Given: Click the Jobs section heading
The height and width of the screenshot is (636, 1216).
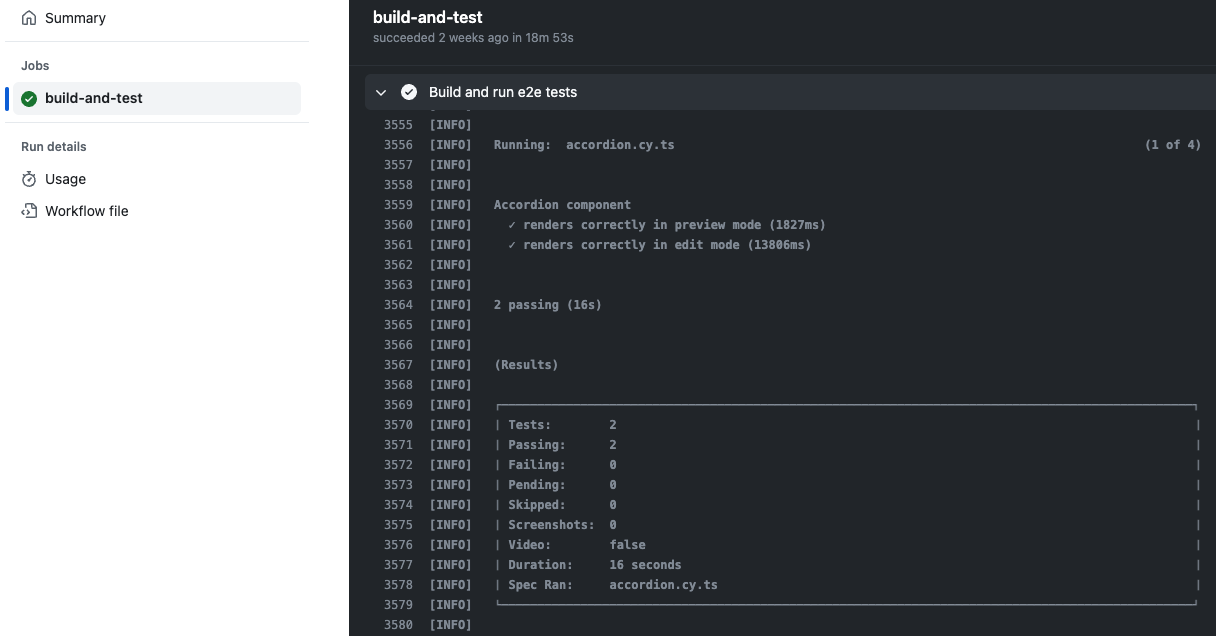Looking at the screenshot, I should pos(35,66).
